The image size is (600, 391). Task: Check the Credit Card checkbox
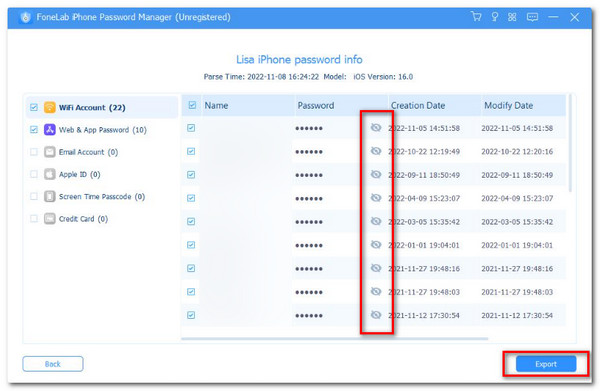[x=34, y=218]
